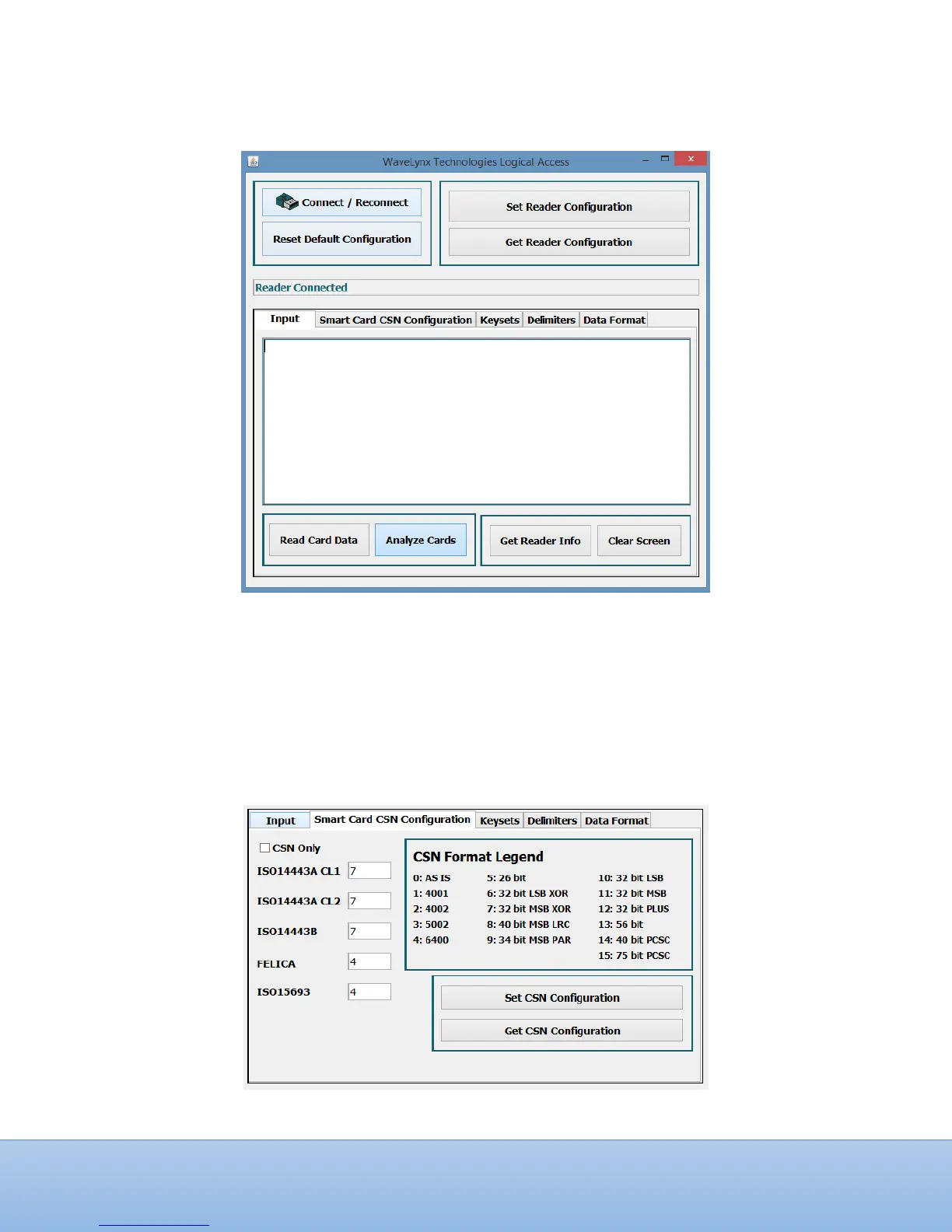This screenshot has height=1232, width=952.
Task: Select Keysets tab in lower panel
Action: pyautogui.click(x=499, y=821)
